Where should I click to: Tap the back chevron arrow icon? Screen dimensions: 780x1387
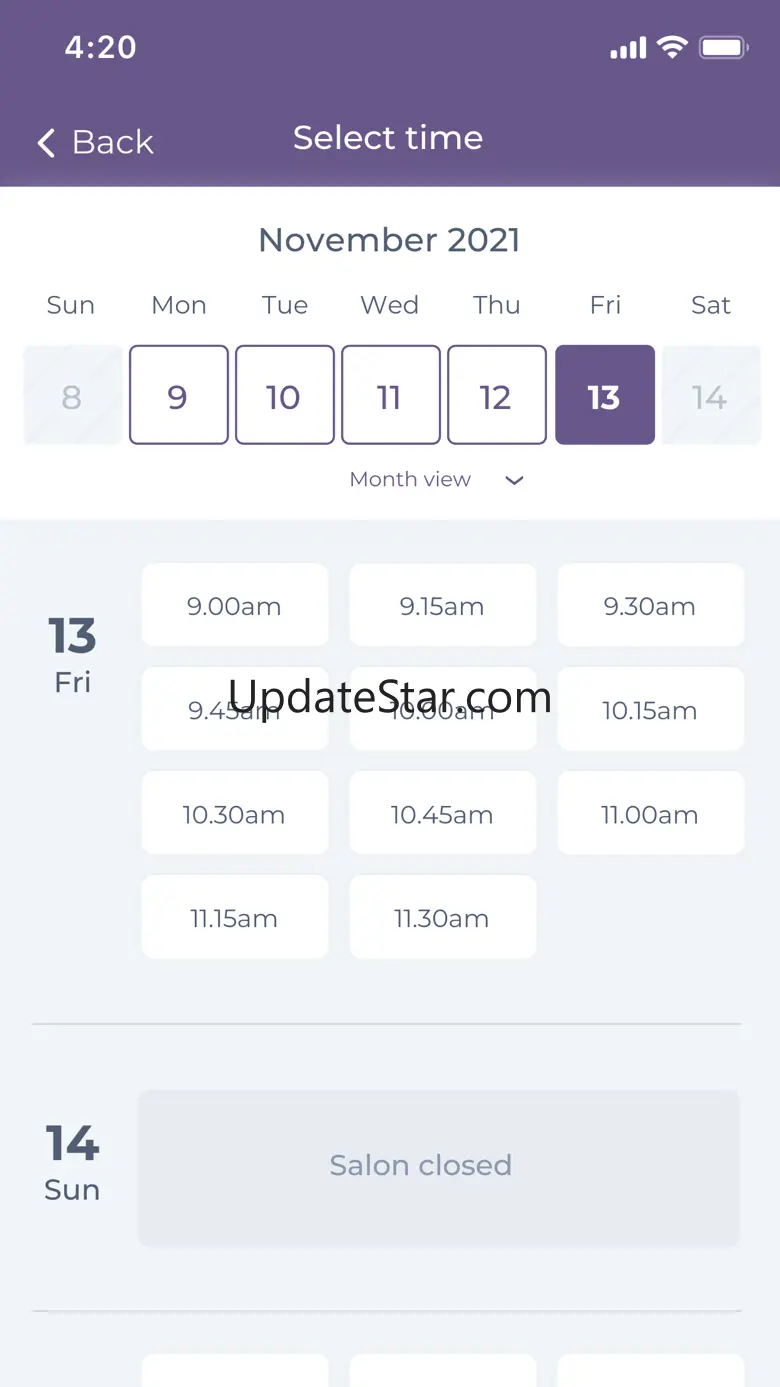point(46,143)
